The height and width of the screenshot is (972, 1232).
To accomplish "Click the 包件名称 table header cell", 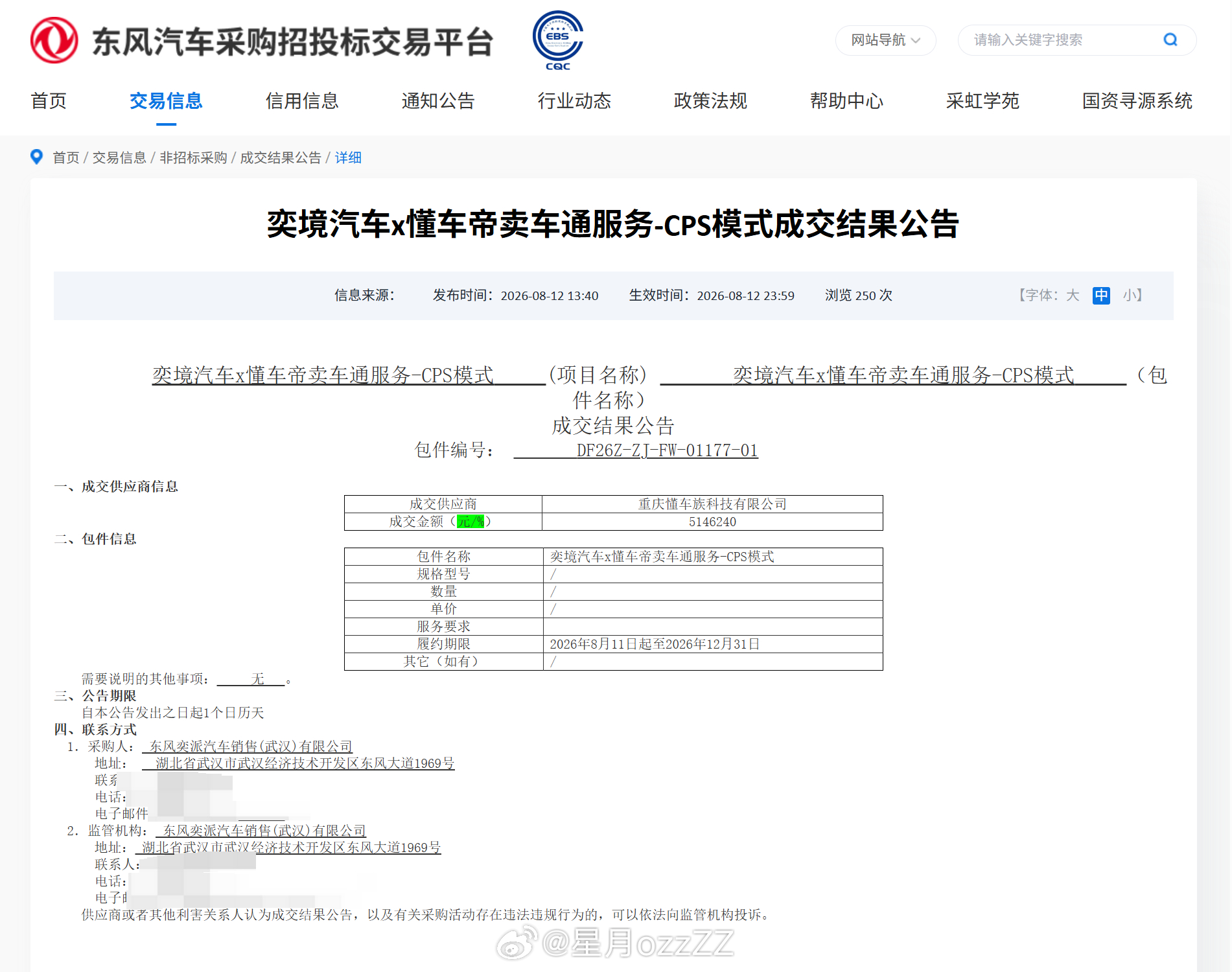I will pos(443,557).
